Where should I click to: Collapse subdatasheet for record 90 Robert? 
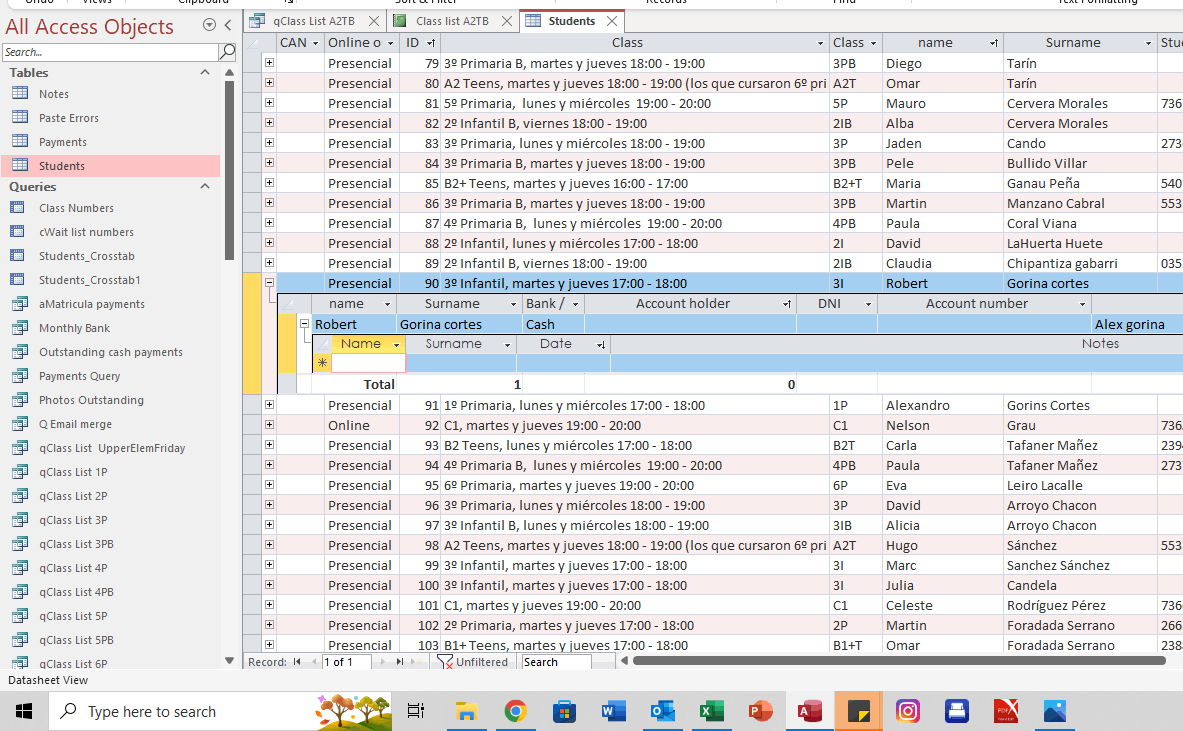pos(269,283)
